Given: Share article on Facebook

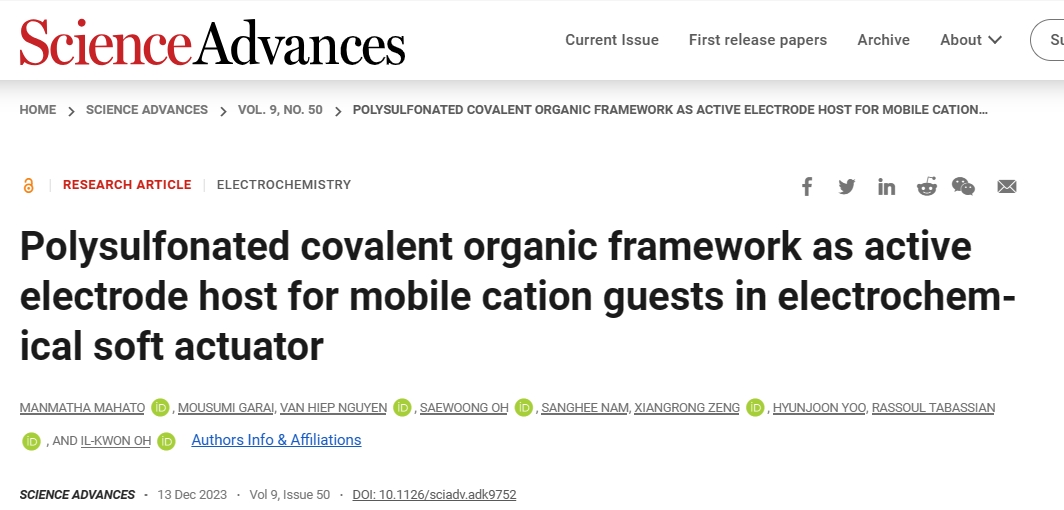Looking at the screenshot, I should point(807,187).
